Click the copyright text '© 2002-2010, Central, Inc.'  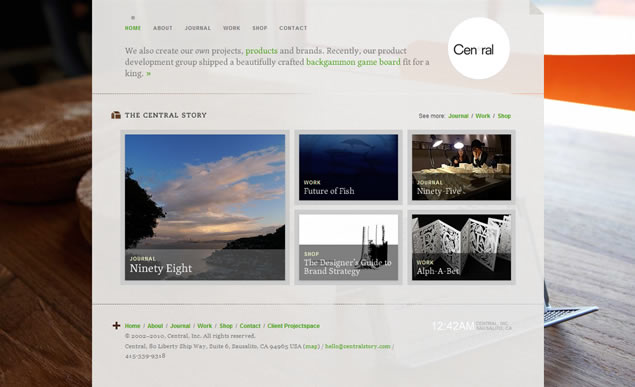click(x=163, y=336)
